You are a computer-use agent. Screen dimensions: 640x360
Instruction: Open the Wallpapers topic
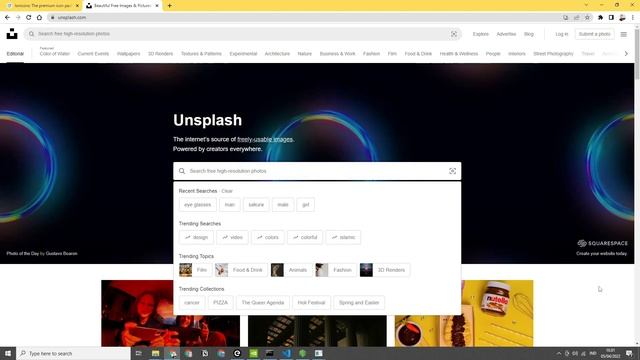pos(129,53)
